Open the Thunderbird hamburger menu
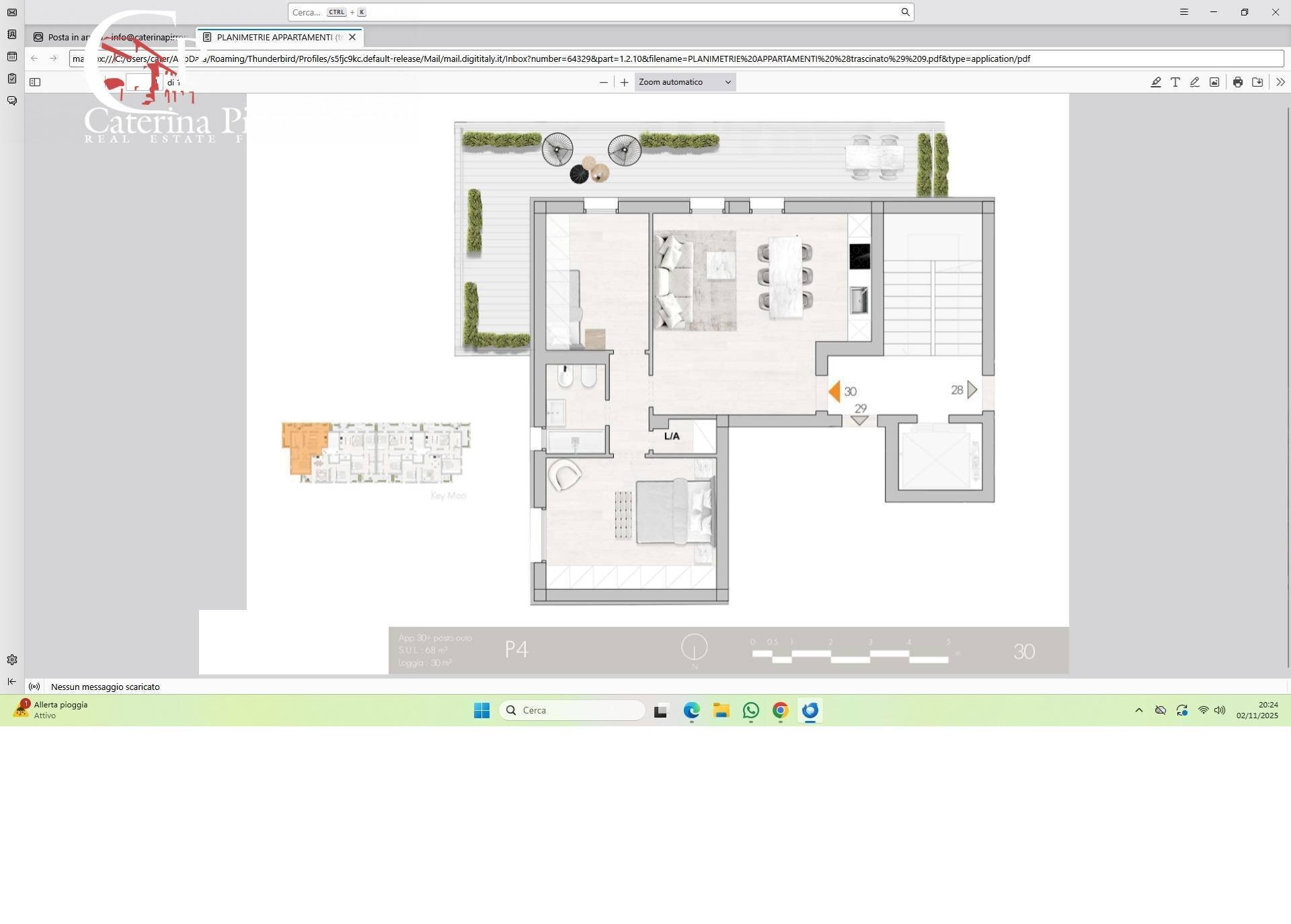Viewport: 1291px width, 924px height. [1183, 12]
